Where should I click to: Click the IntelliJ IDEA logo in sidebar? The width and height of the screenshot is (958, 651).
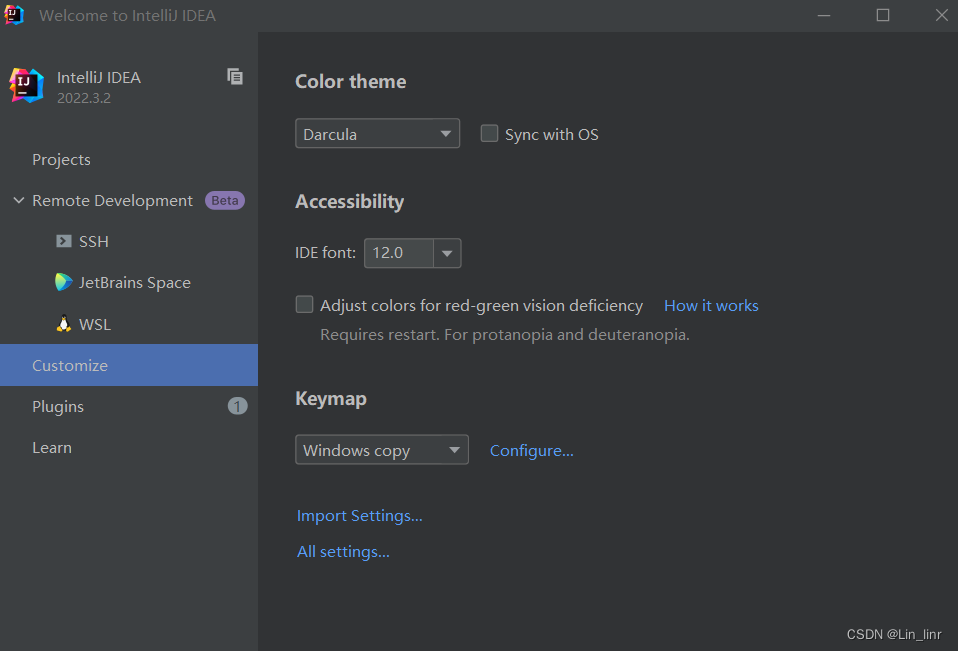click(x=27, y=85)
